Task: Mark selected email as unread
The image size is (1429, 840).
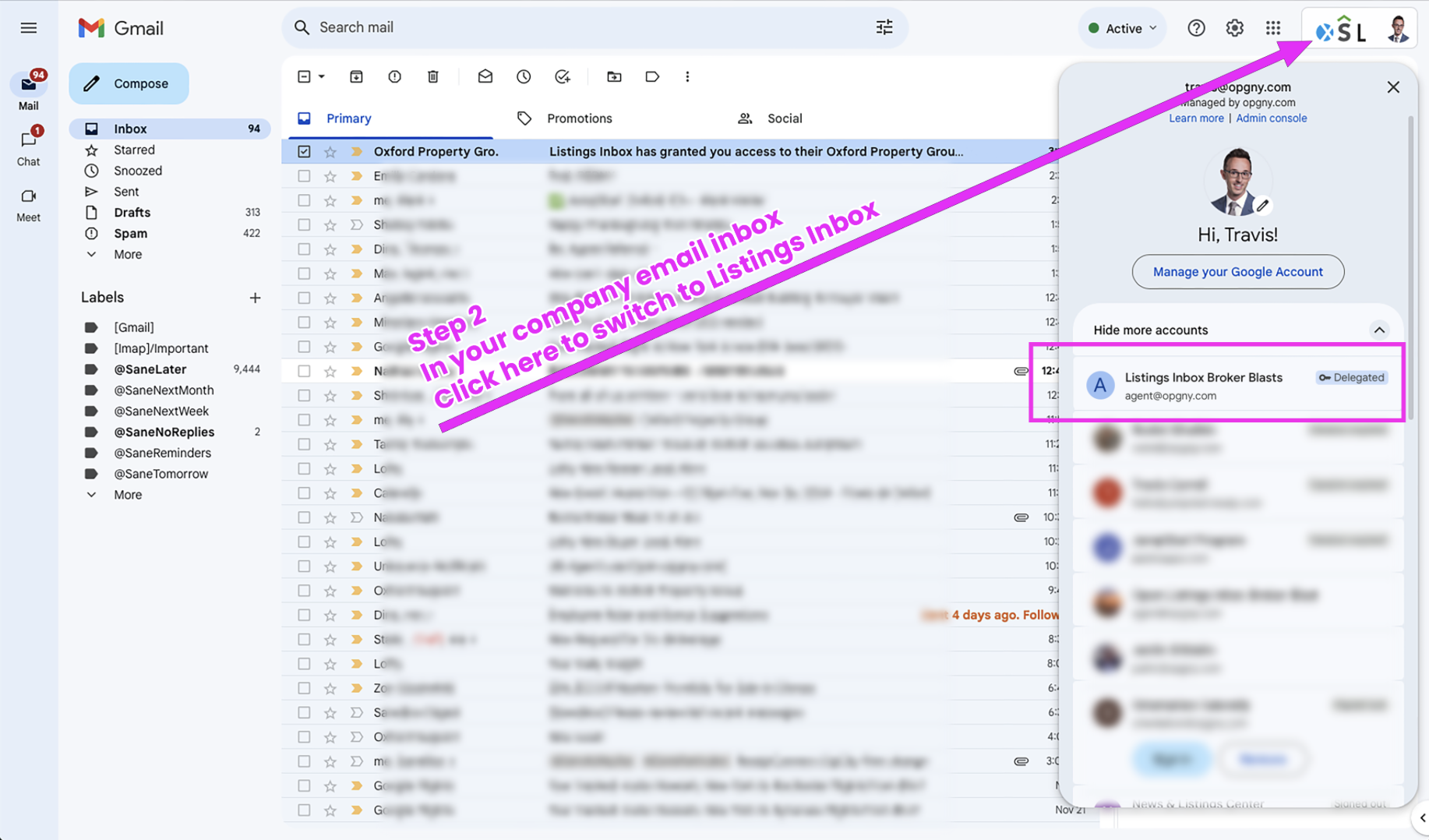Action: [485, 76]
